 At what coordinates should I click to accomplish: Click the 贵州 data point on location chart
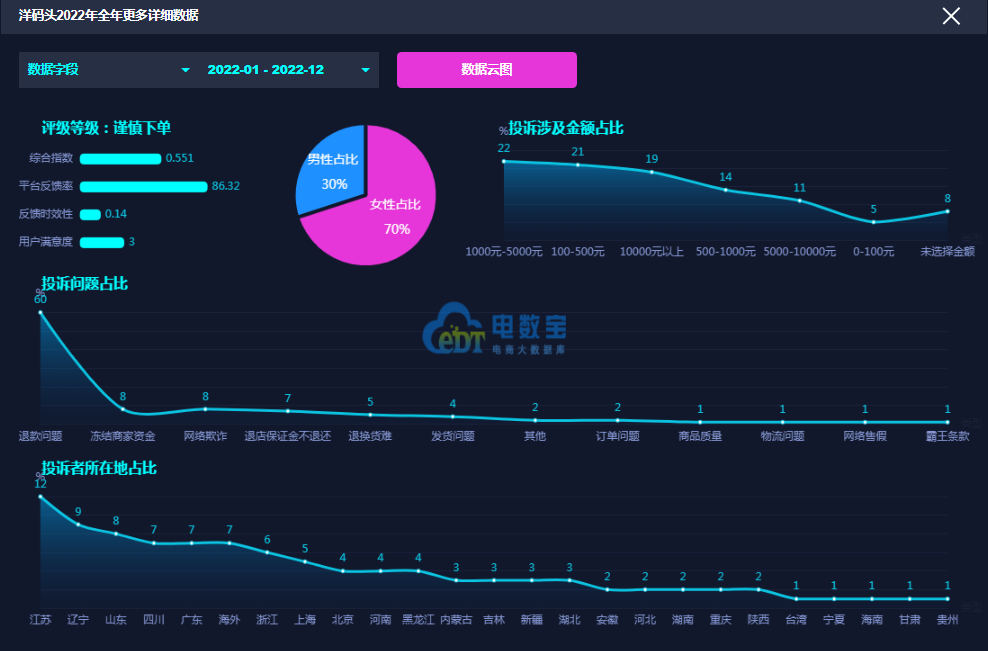pyautogui.click(x=947, y=599)
